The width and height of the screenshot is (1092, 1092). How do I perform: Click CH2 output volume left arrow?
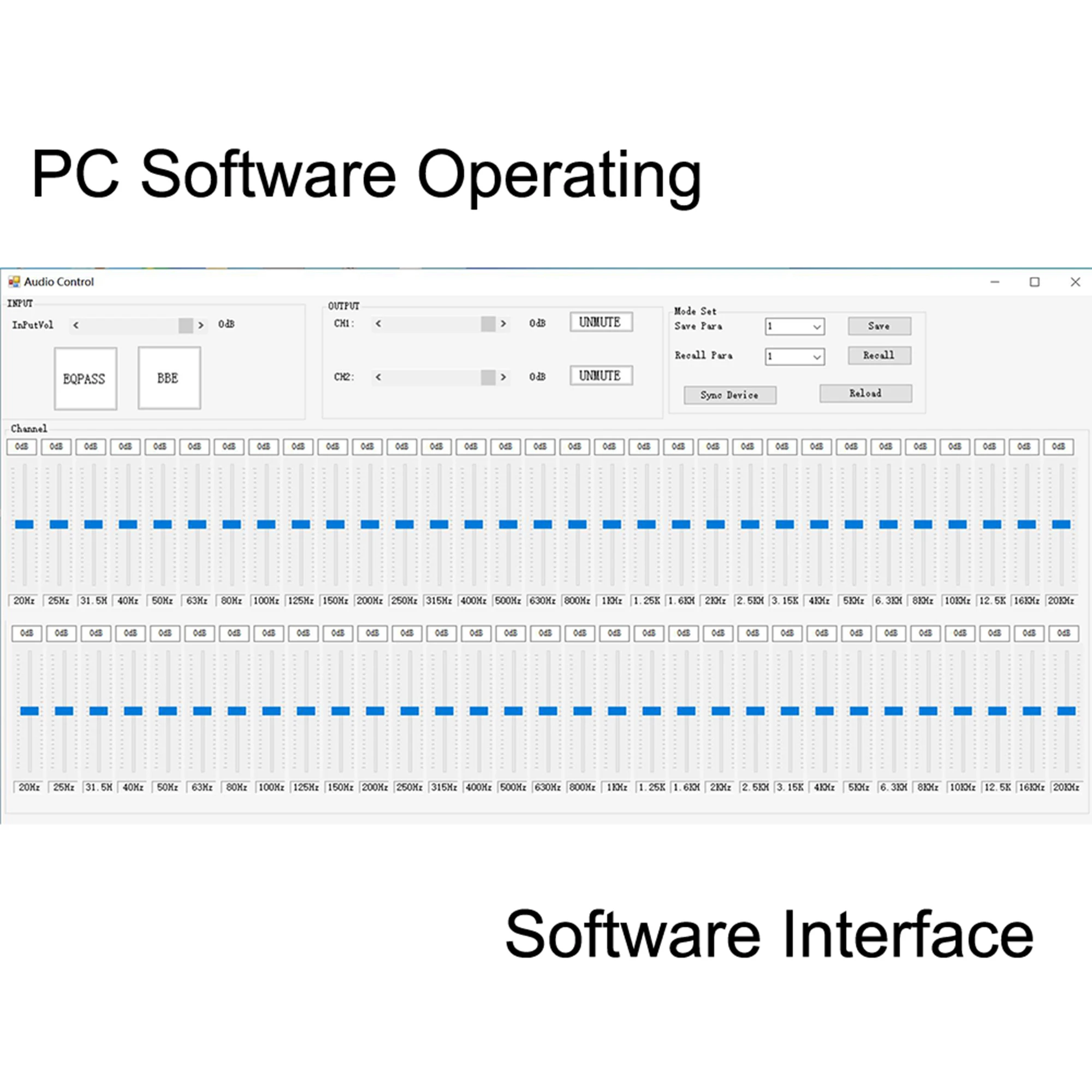pyautogui.click(x=378, y=377)
